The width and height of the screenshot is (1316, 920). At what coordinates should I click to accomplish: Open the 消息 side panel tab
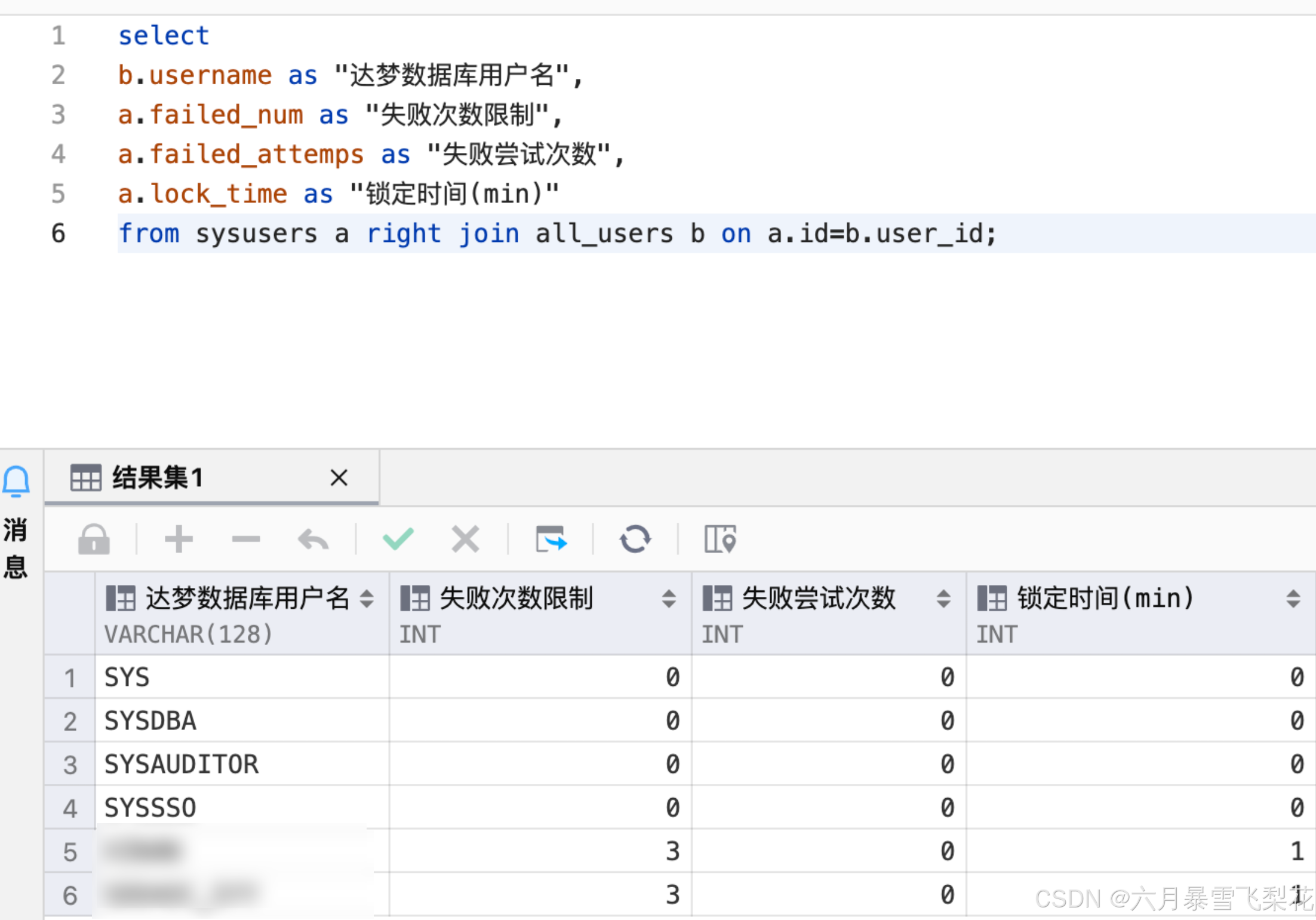pyautogui.click(x=16, y=548)
